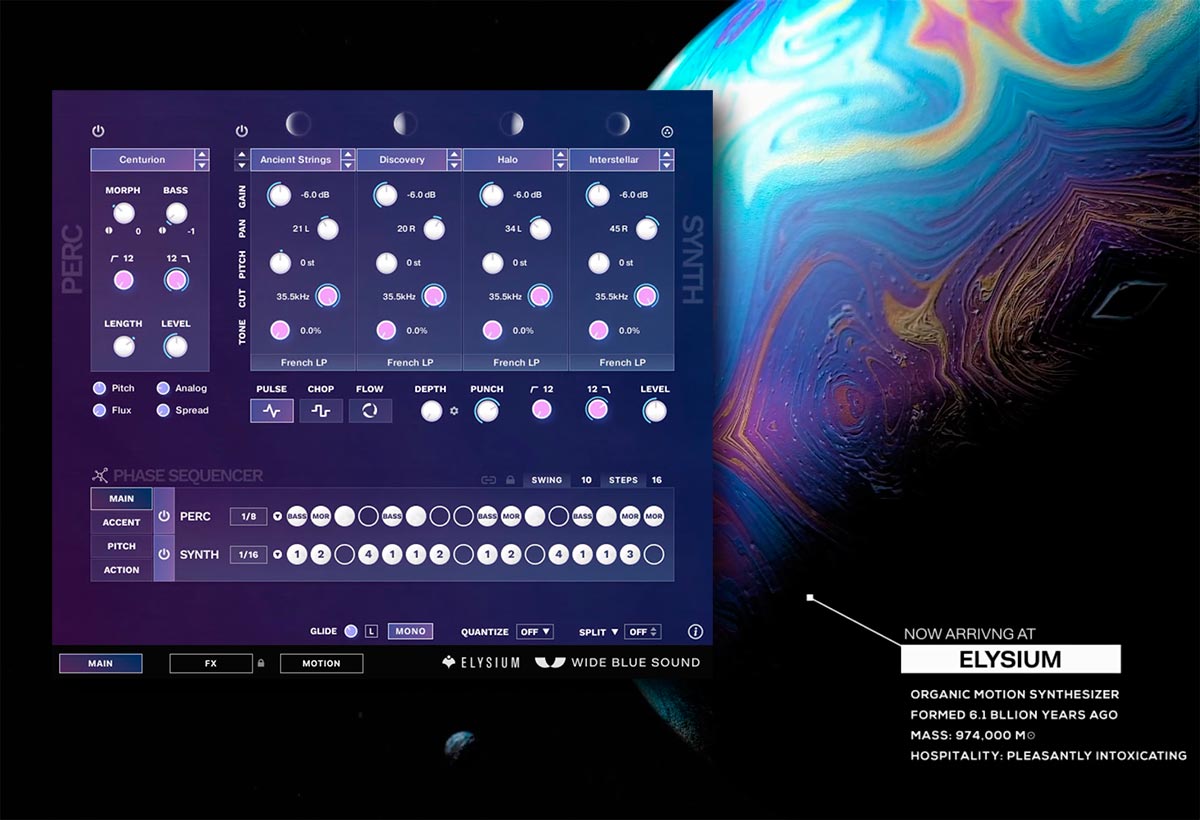Click the small PERC row marker after 1/8
The height and width of the screenshot is (820, 1200).
point(277,517)
